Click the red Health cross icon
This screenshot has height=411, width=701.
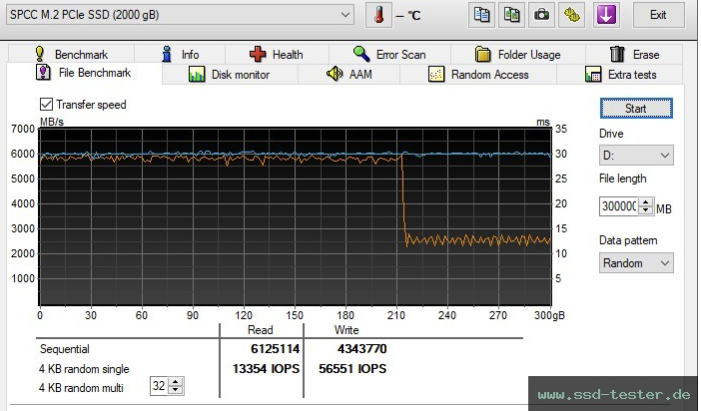(x=258, y=54)
